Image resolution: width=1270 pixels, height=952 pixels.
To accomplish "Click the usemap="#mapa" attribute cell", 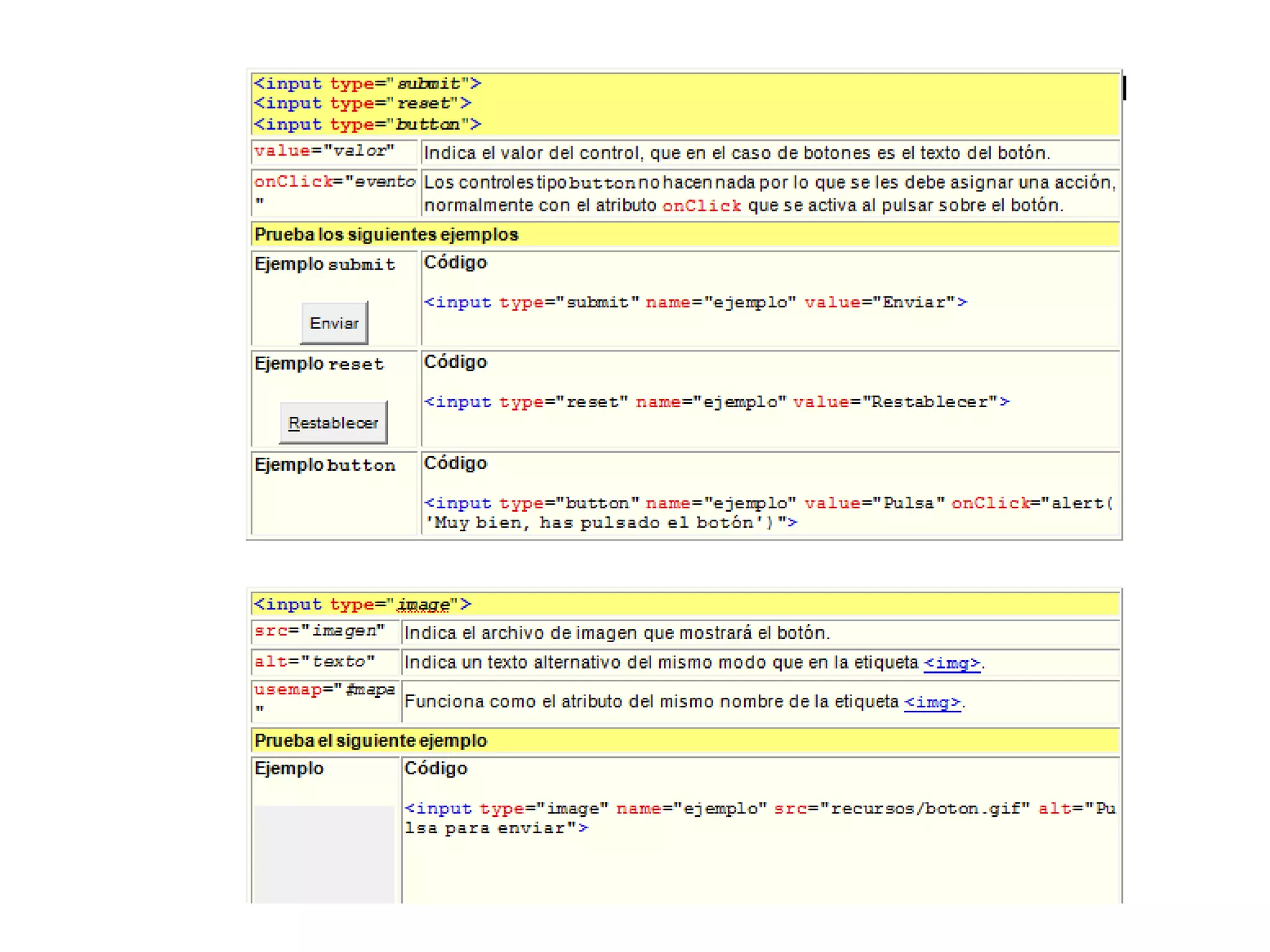I will pos(324,699).
